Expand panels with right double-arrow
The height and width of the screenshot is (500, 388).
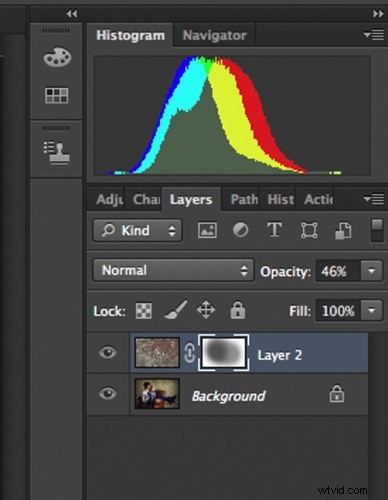tap(378, 14)
